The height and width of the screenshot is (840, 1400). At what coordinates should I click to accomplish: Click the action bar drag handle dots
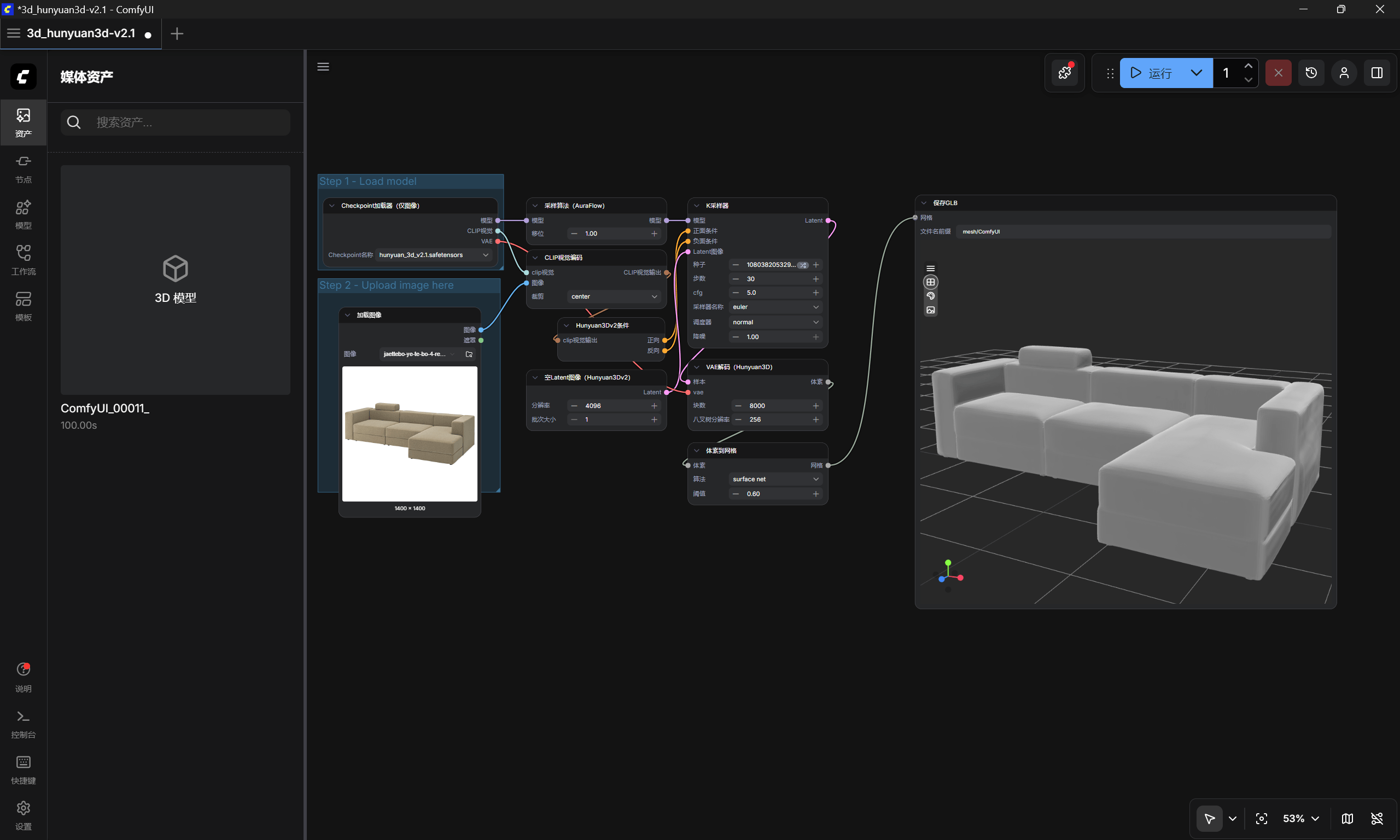click(x=1110, y=74)
